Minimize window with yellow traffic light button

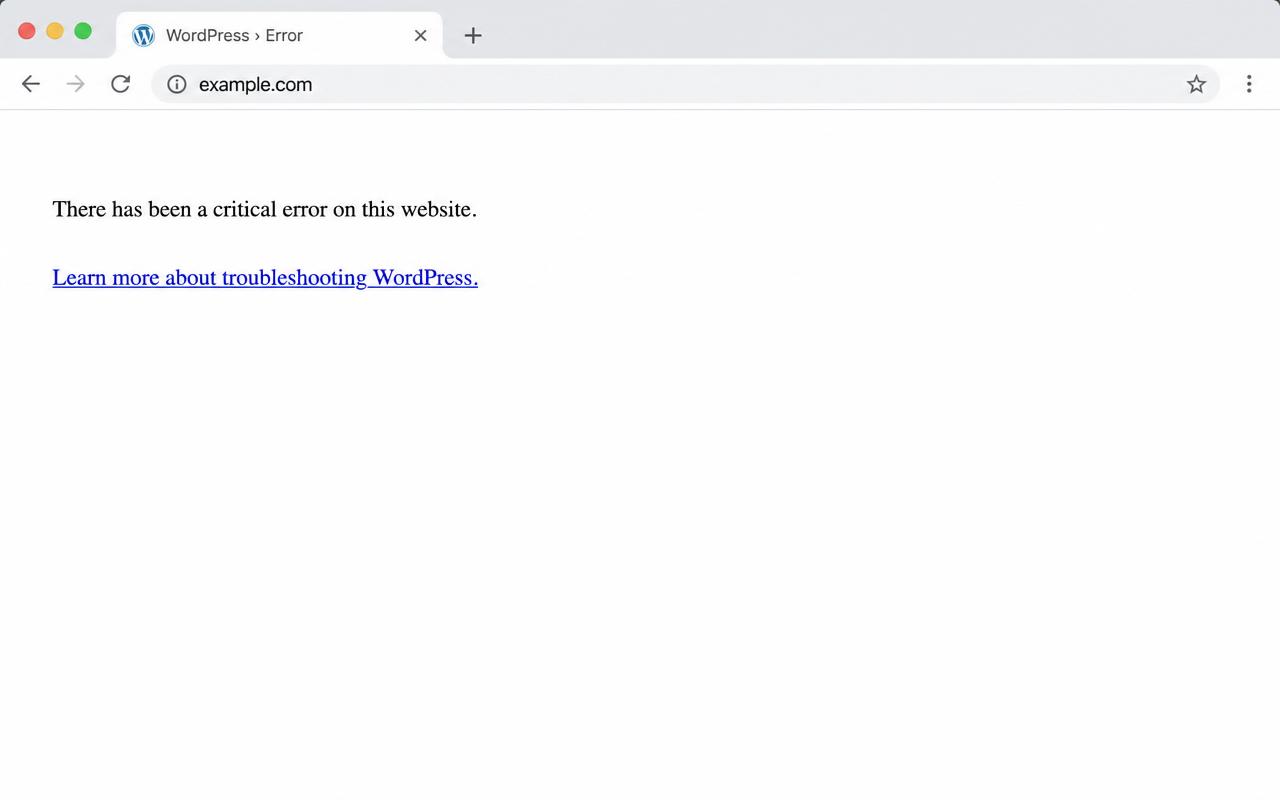(55, 31)
